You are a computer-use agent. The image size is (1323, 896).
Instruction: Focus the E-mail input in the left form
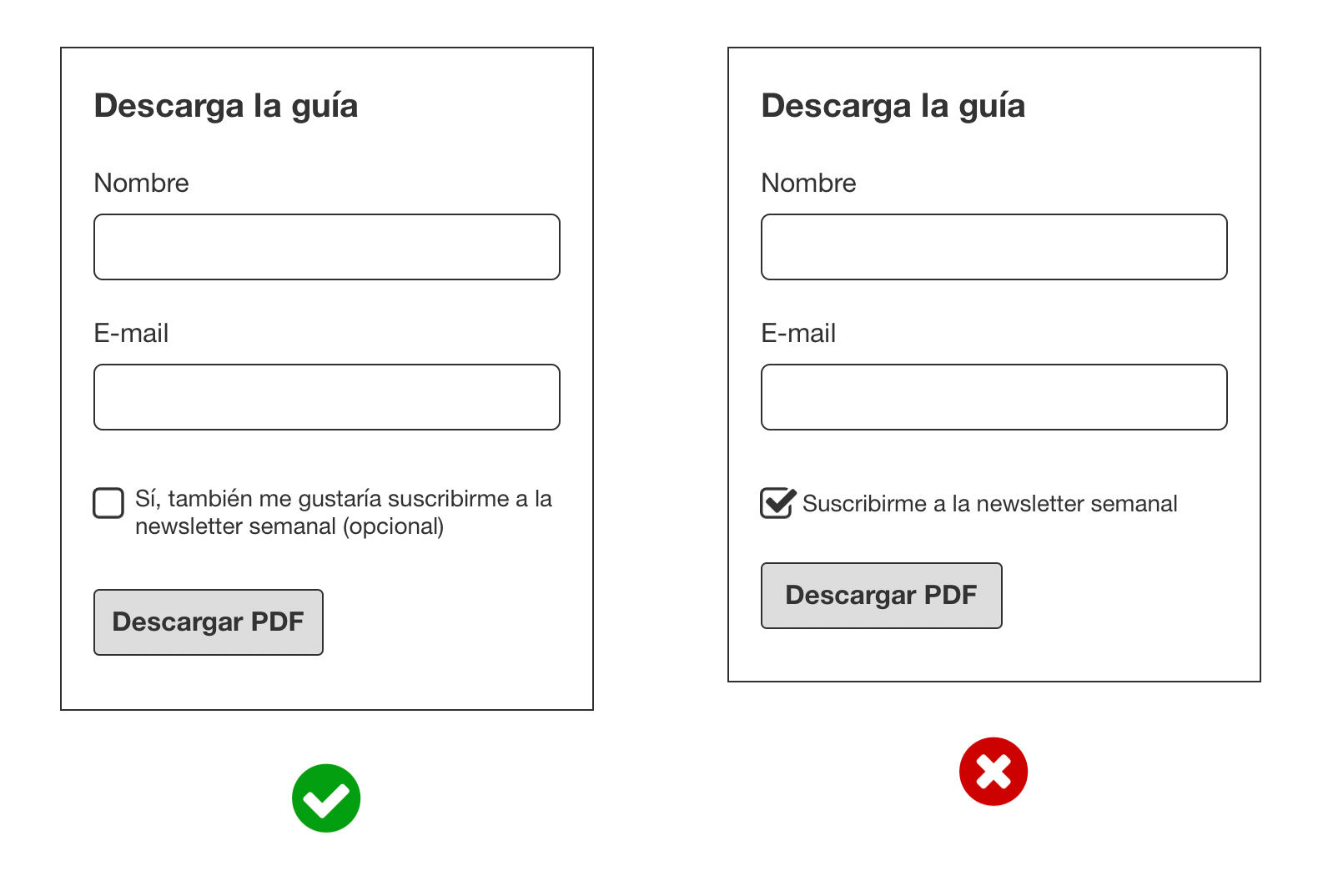tap(327, 397)
